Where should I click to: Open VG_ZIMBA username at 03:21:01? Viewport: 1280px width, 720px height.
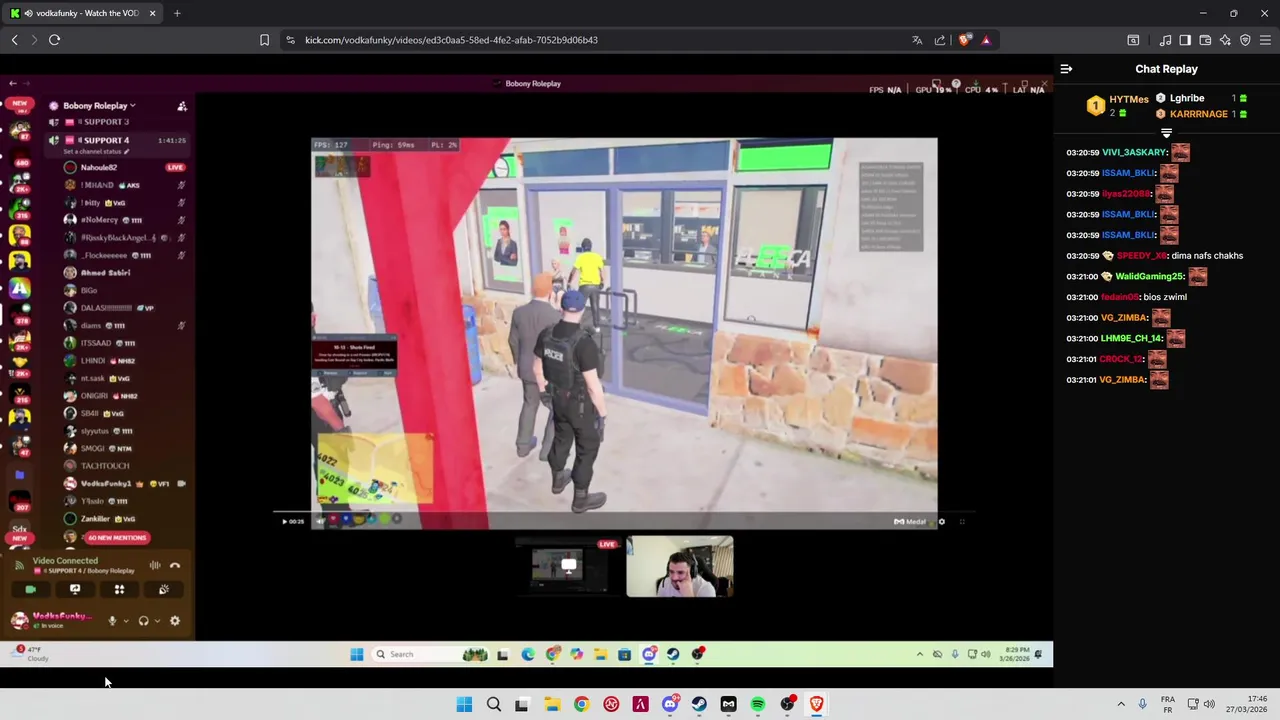pyautogui.click(x=1124, y=380)
